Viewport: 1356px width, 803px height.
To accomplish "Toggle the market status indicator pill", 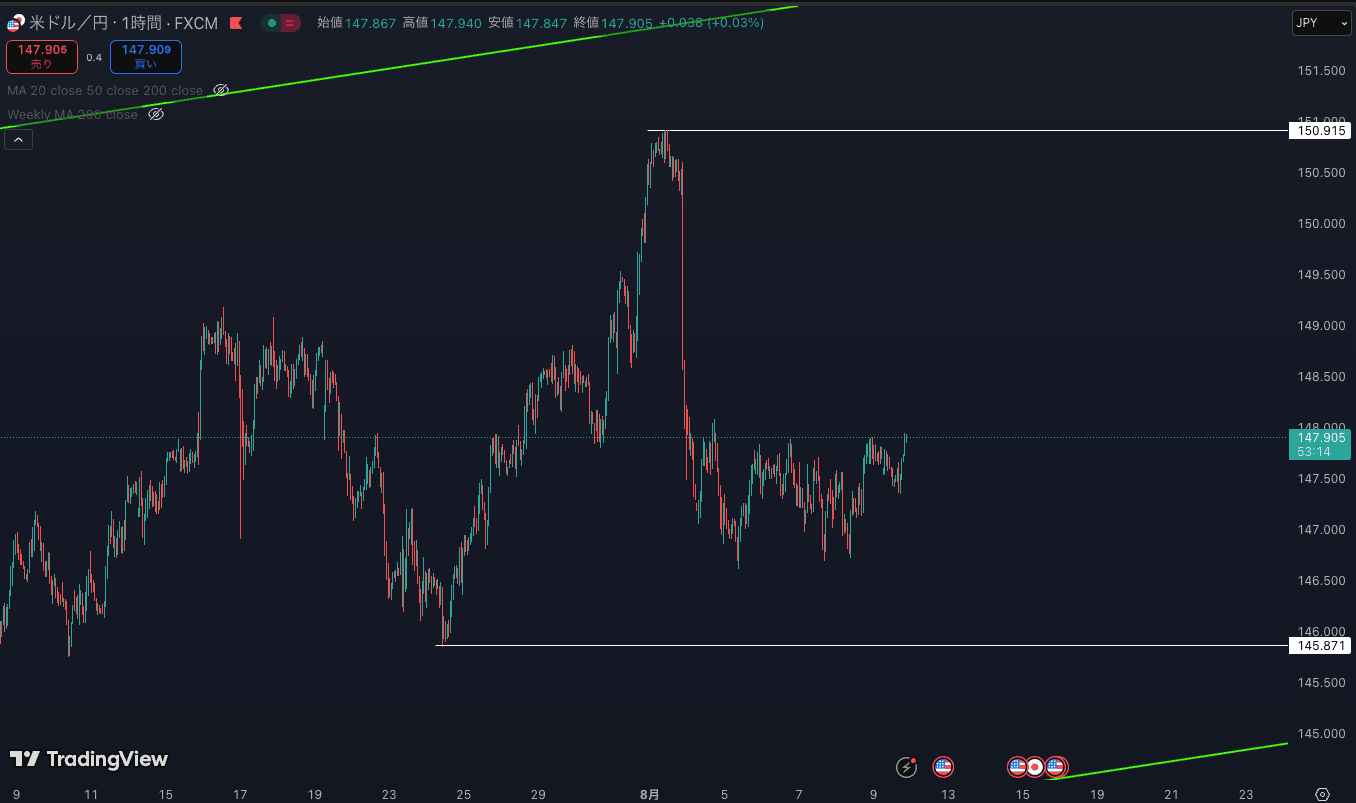I will pos(280,23).
